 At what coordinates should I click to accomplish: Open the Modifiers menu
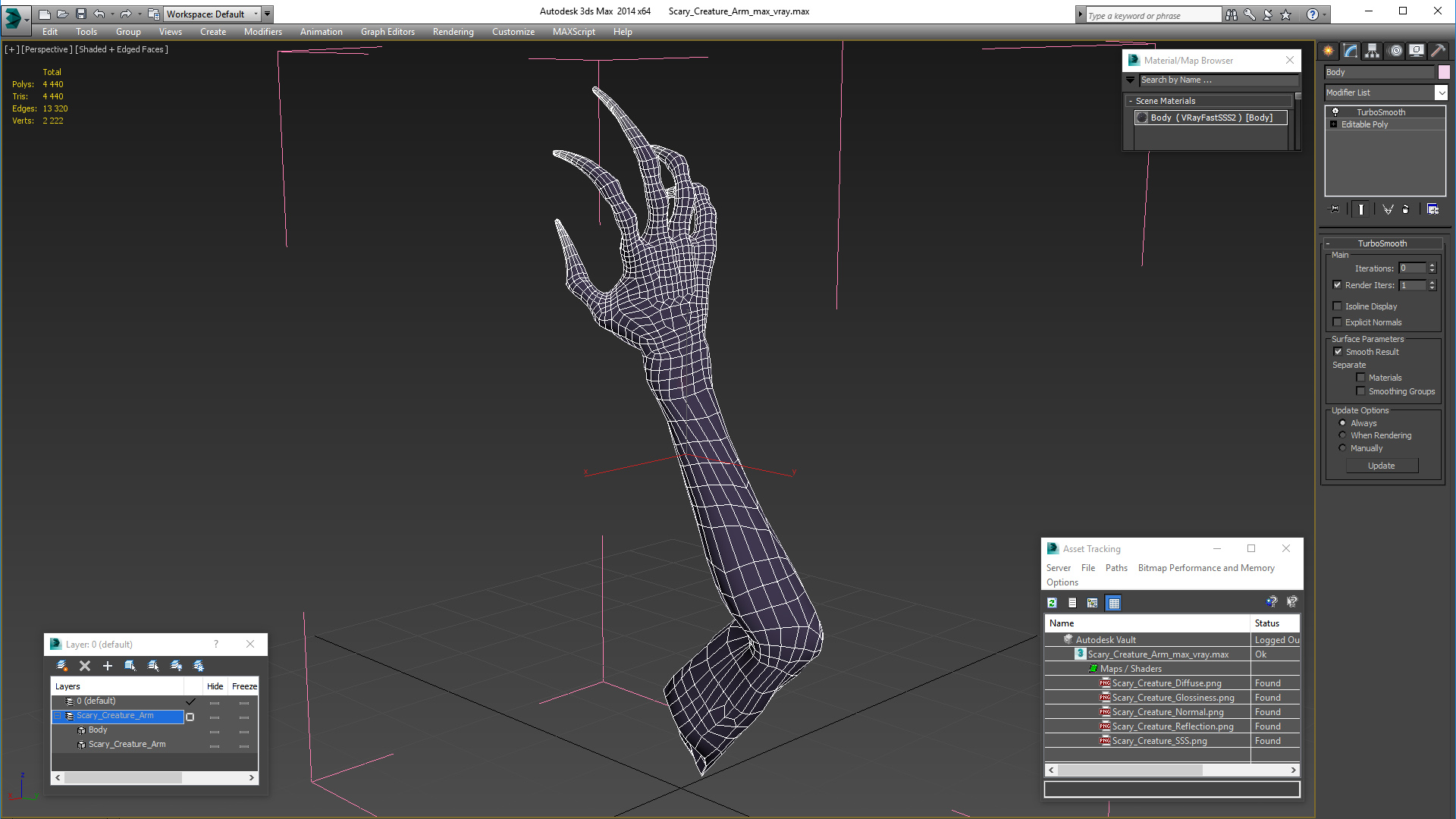262,32
